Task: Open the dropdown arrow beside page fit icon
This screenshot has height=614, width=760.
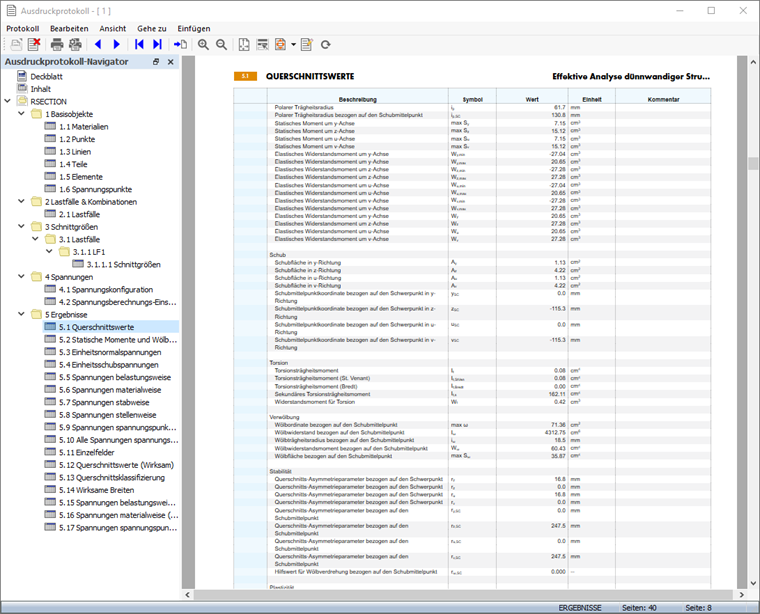Action: pyautogui.click(x=293, y=45)
